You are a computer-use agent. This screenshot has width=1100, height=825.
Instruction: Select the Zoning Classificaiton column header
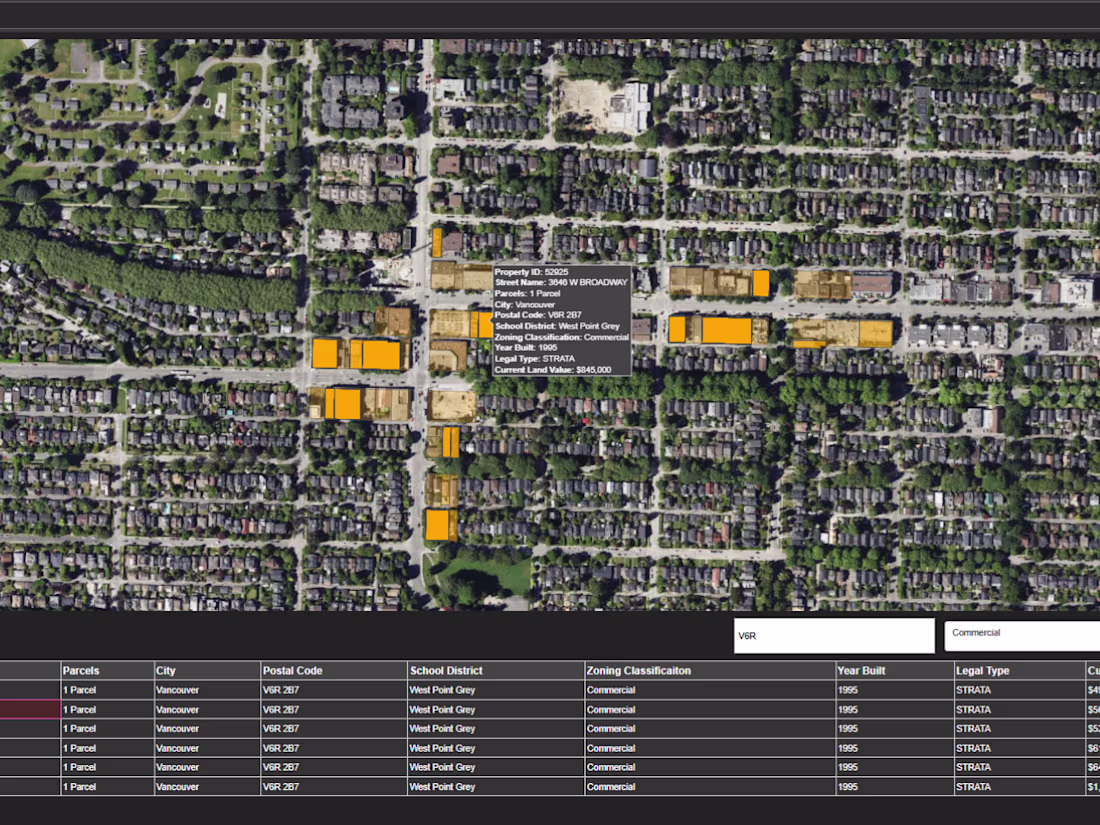709,671
